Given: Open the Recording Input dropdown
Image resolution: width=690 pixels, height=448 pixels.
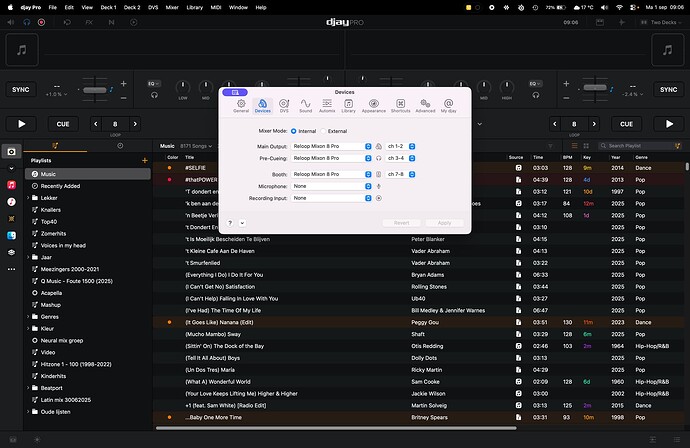Looking at the screenshot, I should click(x=331, y=198).
